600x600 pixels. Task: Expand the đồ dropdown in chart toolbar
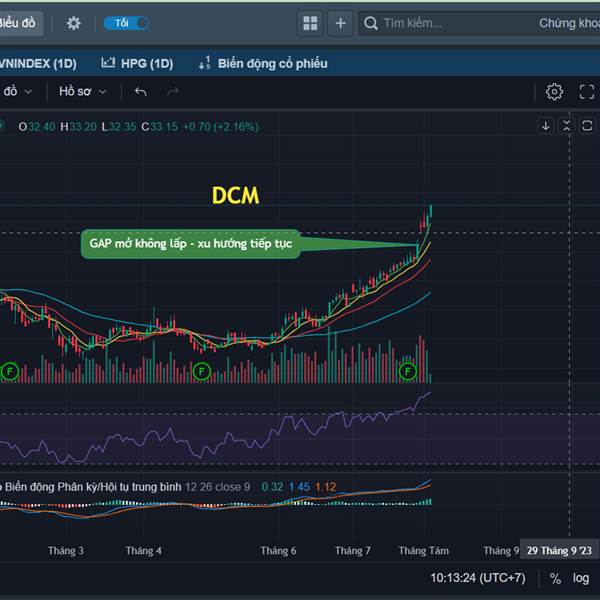pyautogui.click(x=16, y=91)
